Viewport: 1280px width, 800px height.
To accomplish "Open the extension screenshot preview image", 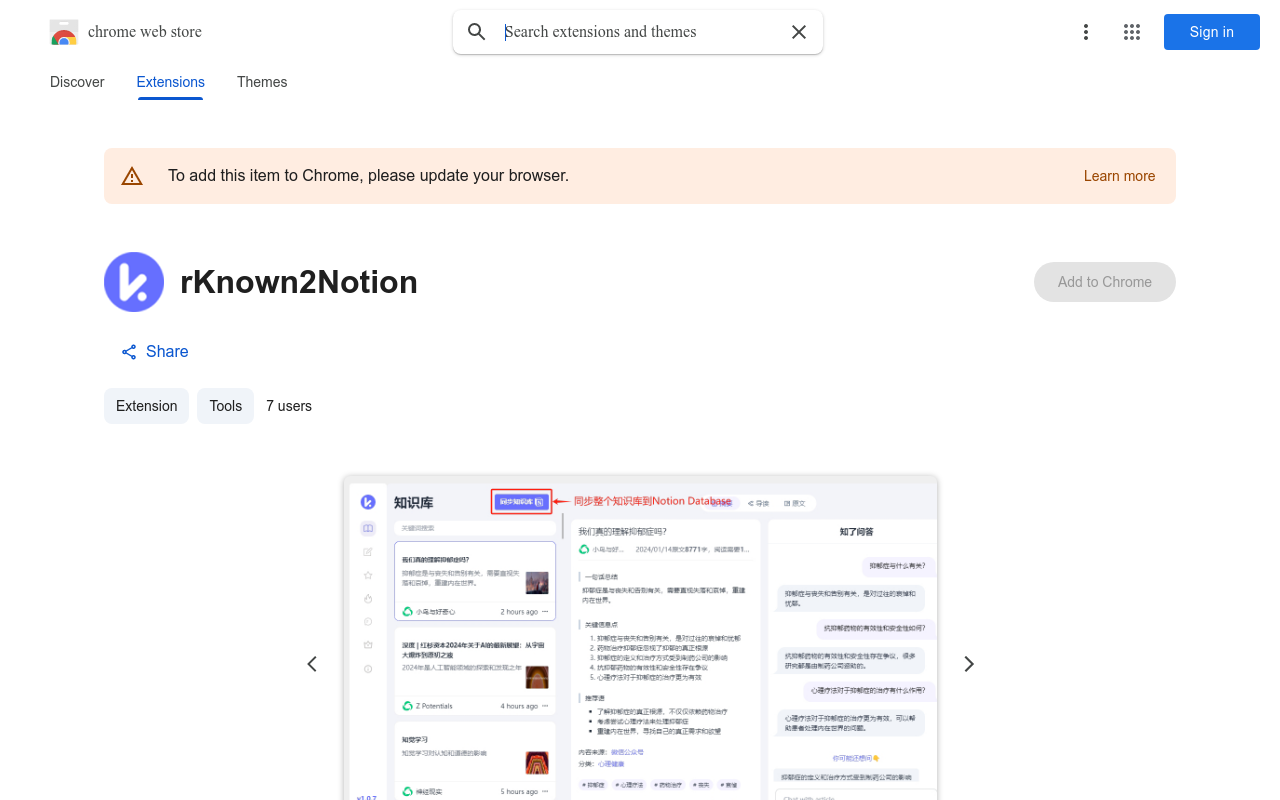I will tap(640, 638).
